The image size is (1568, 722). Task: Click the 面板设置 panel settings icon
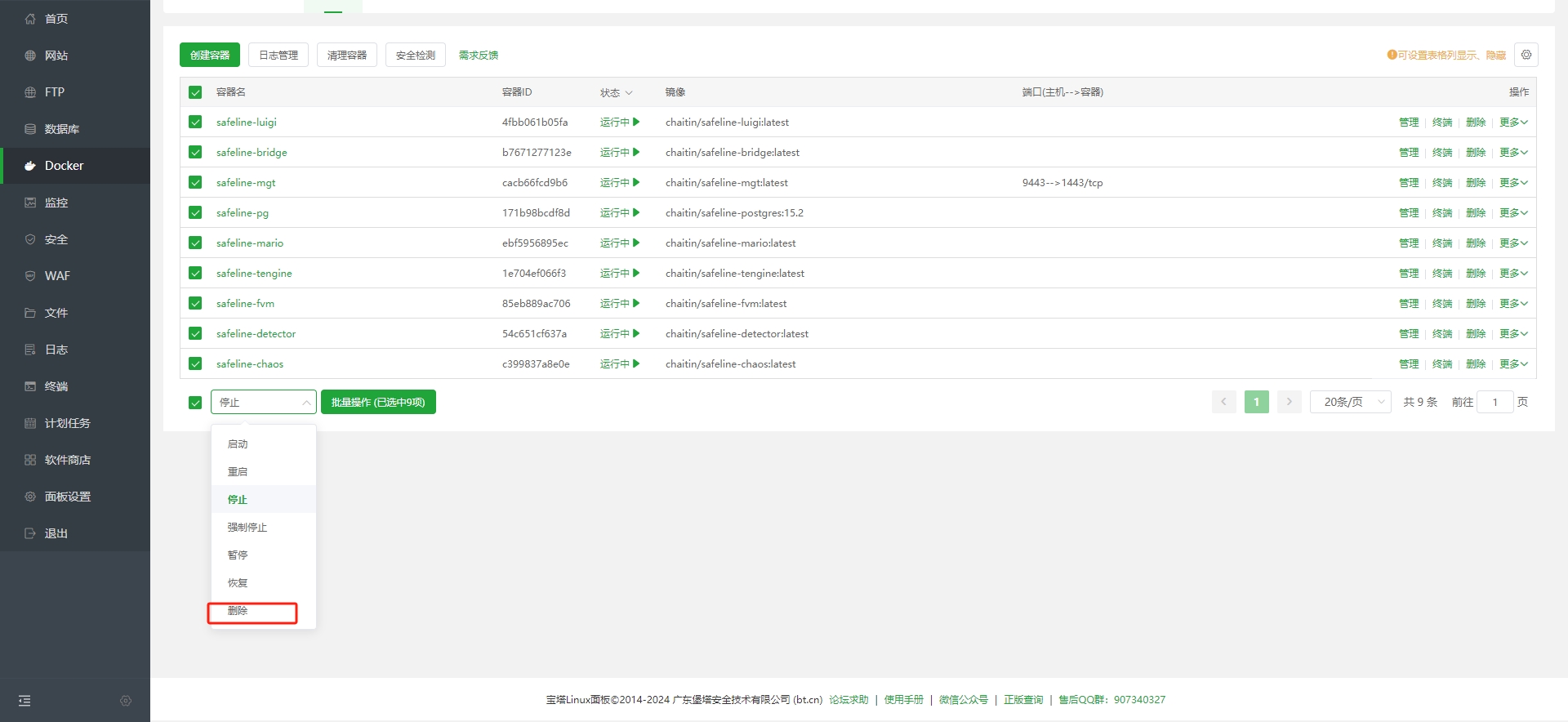pyautogui.click(x=30, y=497)
